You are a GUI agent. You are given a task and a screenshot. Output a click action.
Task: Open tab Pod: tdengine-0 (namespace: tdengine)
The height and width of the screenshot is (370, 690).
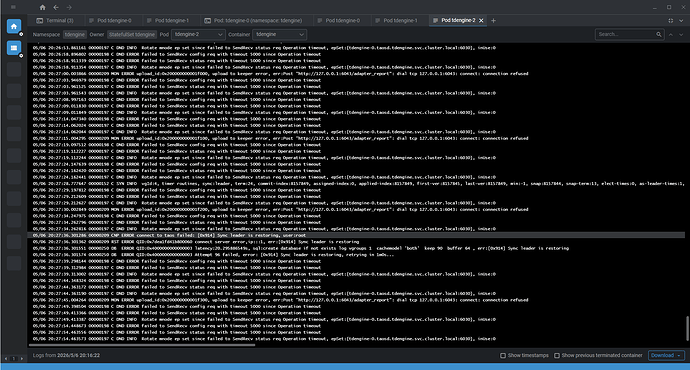253,20
